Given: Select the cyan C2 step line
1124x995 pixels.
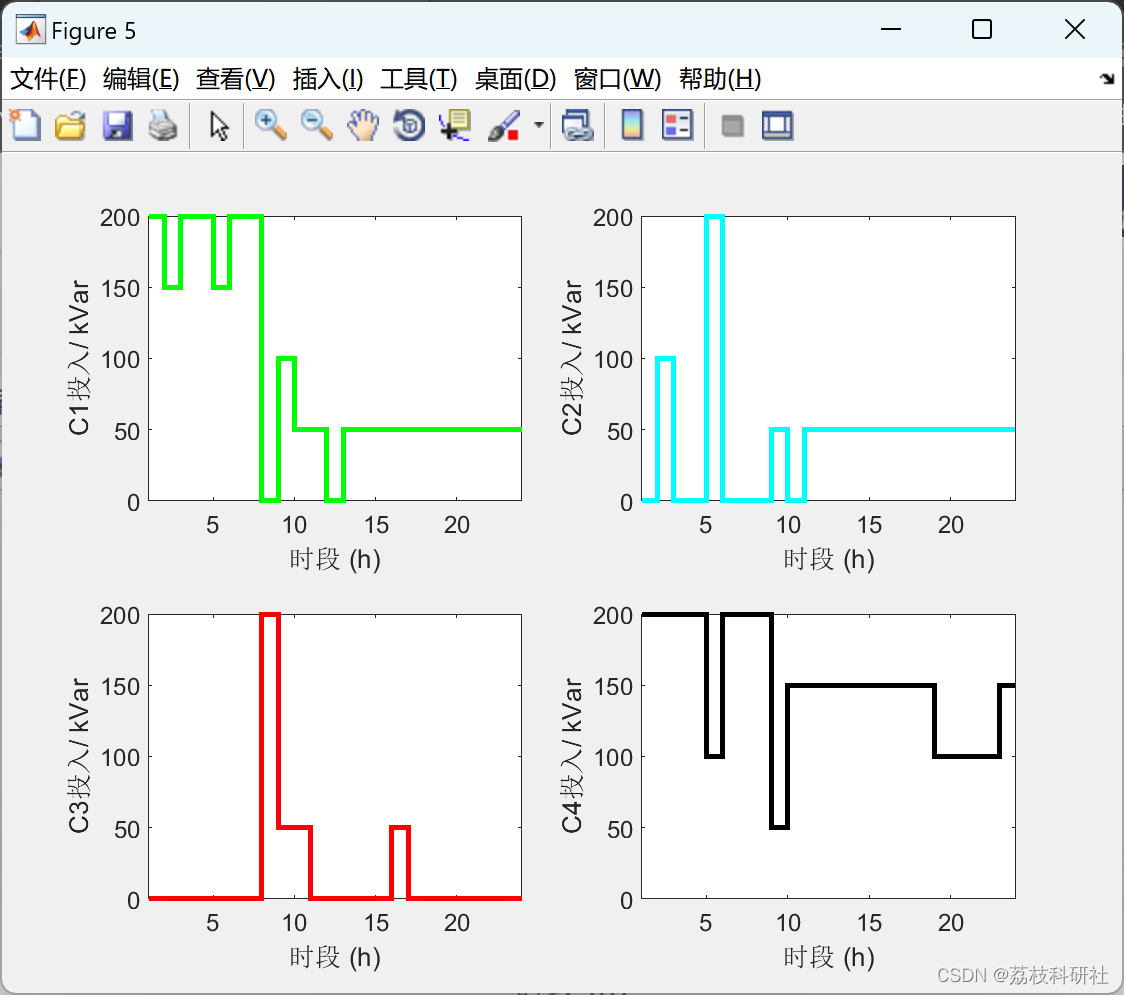Looking at the screenshot, I should click(x=910, y=429).
